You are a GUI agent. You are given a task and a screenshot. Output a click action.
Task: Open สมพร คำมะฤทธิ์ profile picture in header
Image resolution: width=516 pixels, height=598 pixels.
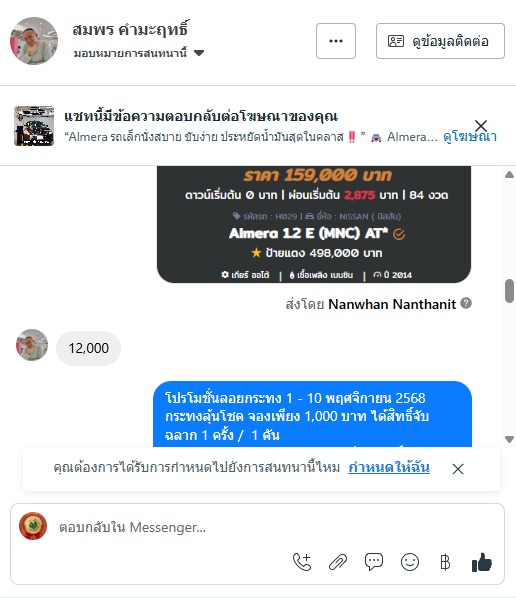click(x=34, y=41)
